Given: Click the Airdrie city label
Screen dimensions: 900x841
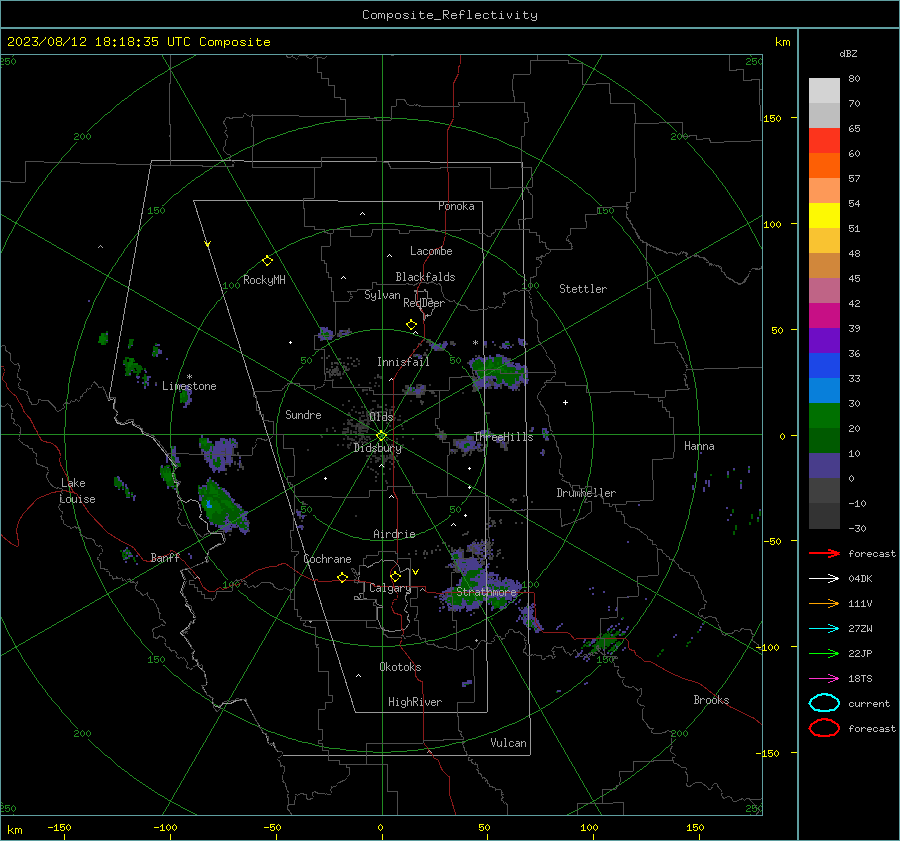Looking at the screenshot, I should pos(394,534).
